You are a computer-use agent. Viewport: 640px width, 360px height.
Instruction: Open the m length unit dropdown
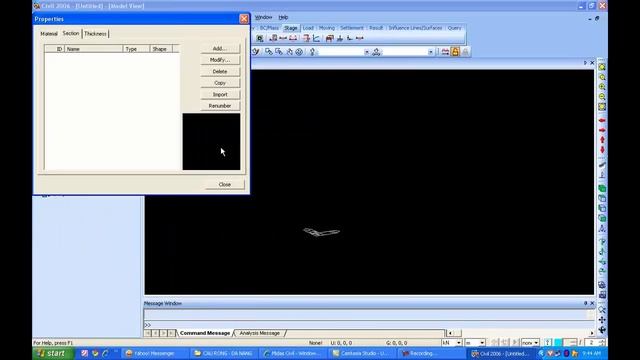(482, 342)
